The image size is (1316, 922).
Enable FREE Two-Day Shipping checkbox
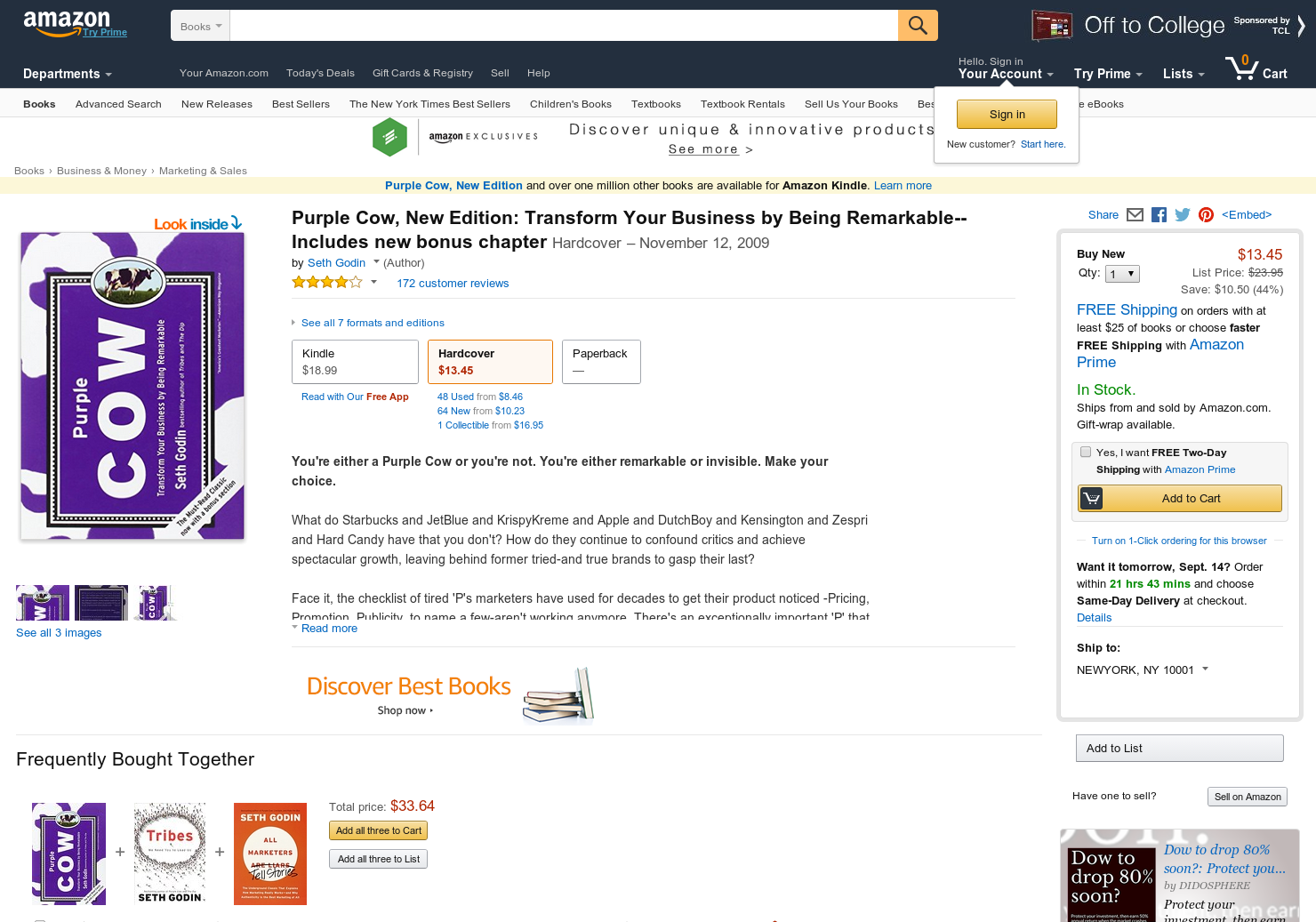[1086, 452]
